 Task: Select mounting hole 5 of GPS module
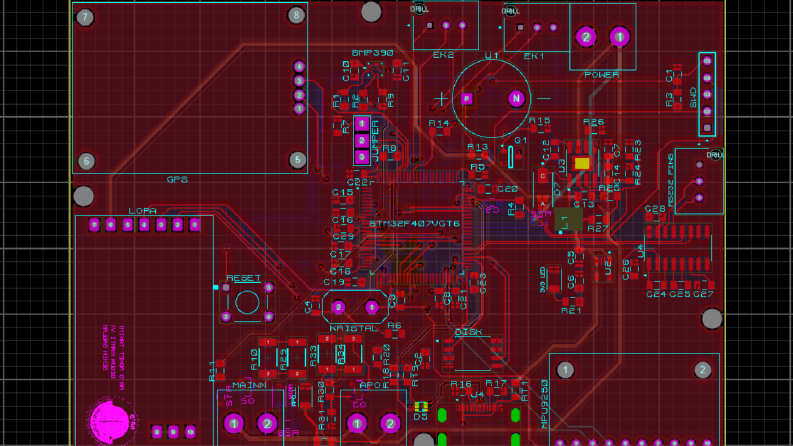click(x=297, y=160)
